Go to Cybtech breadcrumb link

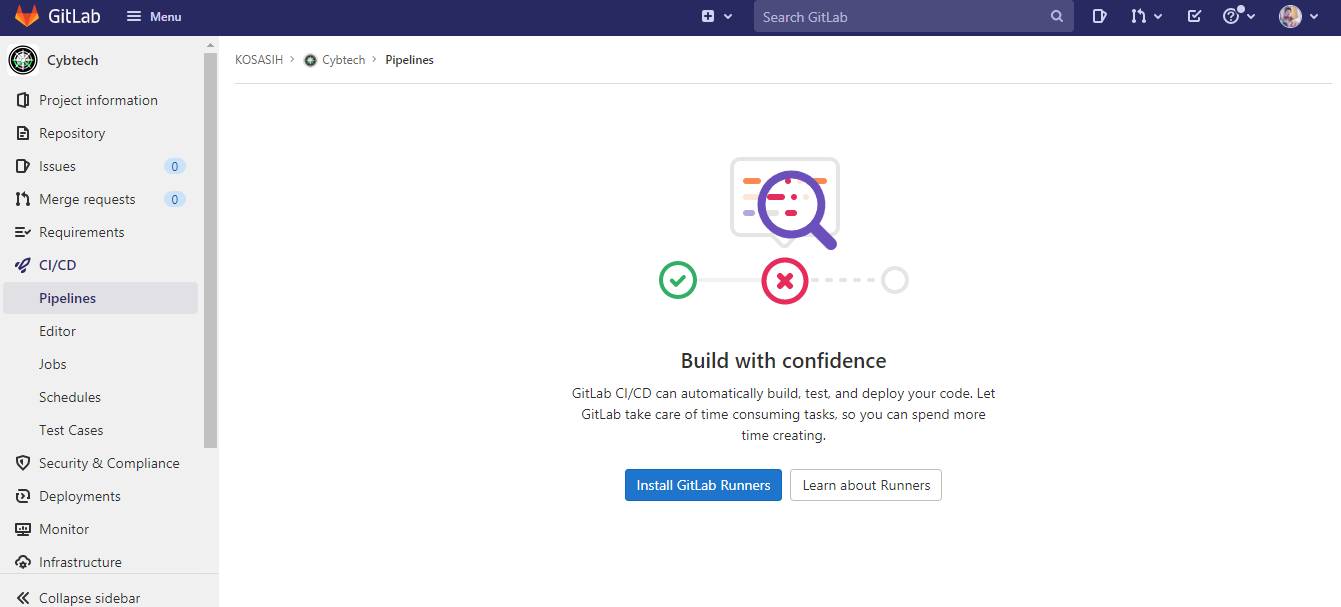point(343,60)
